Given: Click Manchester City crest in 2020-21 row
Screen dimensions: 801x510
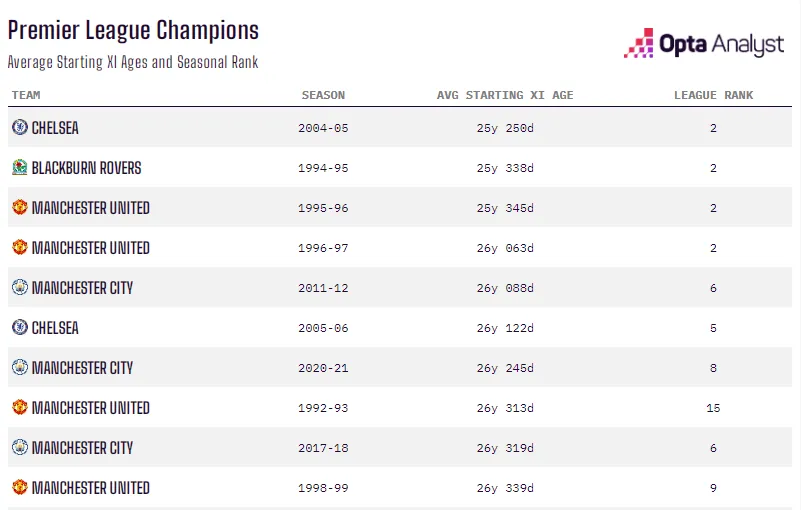Looking at the screenshot, I should (19, 368).
